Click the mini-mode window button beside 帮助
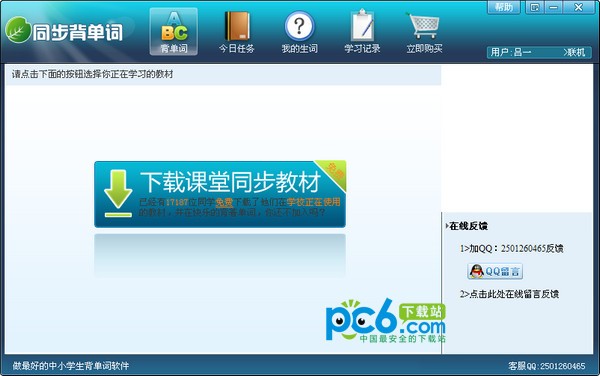Image resolution: width=600 pixels, height=376 pixels. (535, 7)
